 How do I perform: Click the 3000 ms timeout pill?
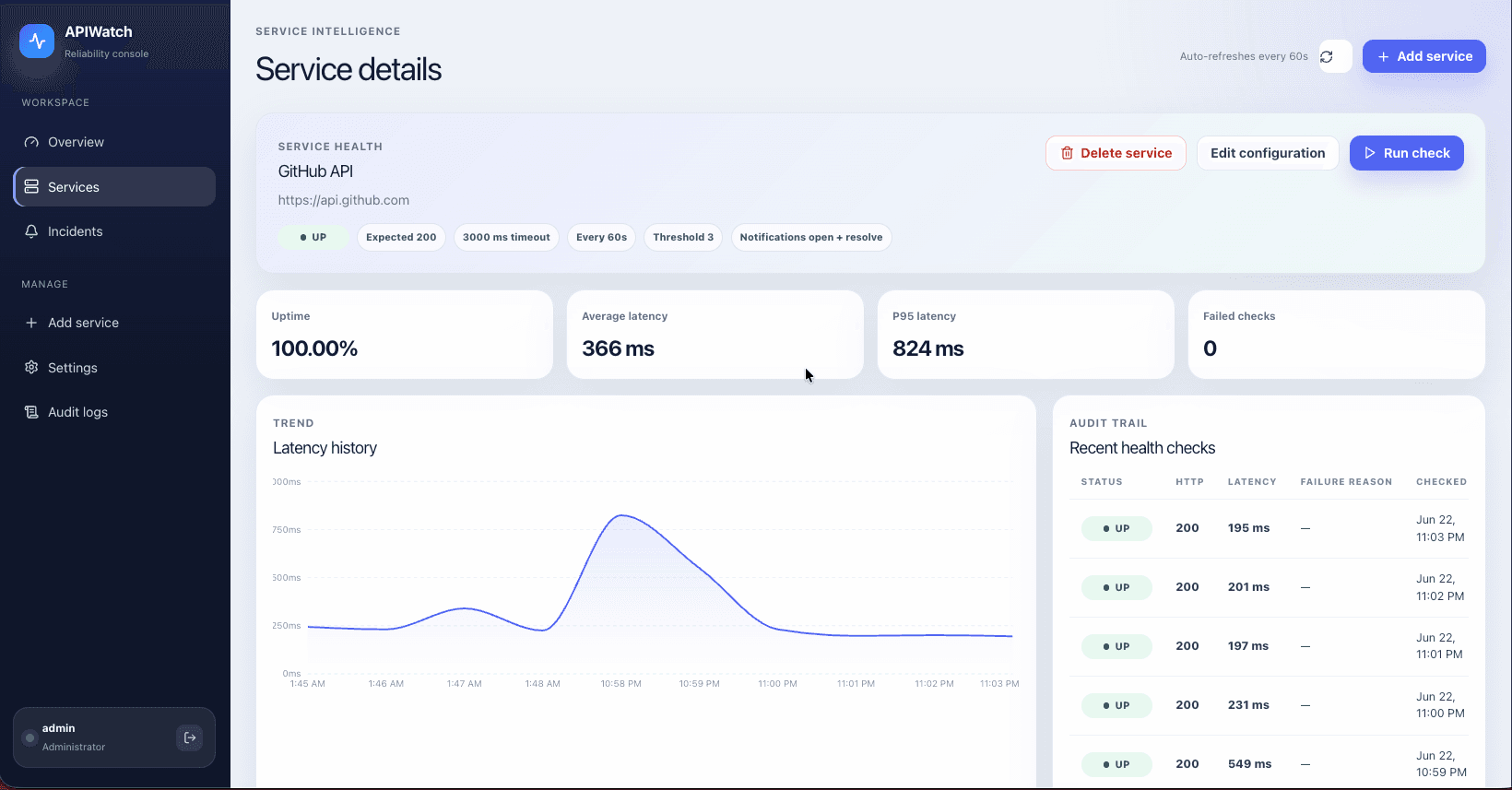[506, 237]
